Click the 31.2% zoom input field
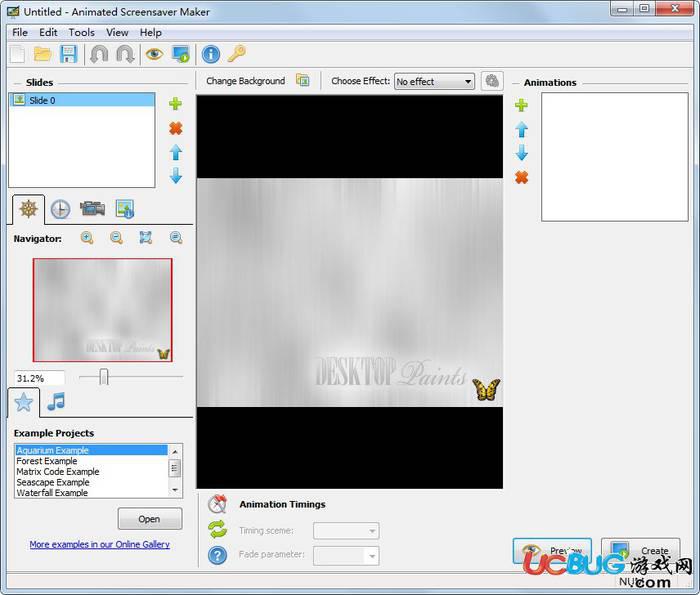This screenshot has width=700, height=595. point(39,378)
